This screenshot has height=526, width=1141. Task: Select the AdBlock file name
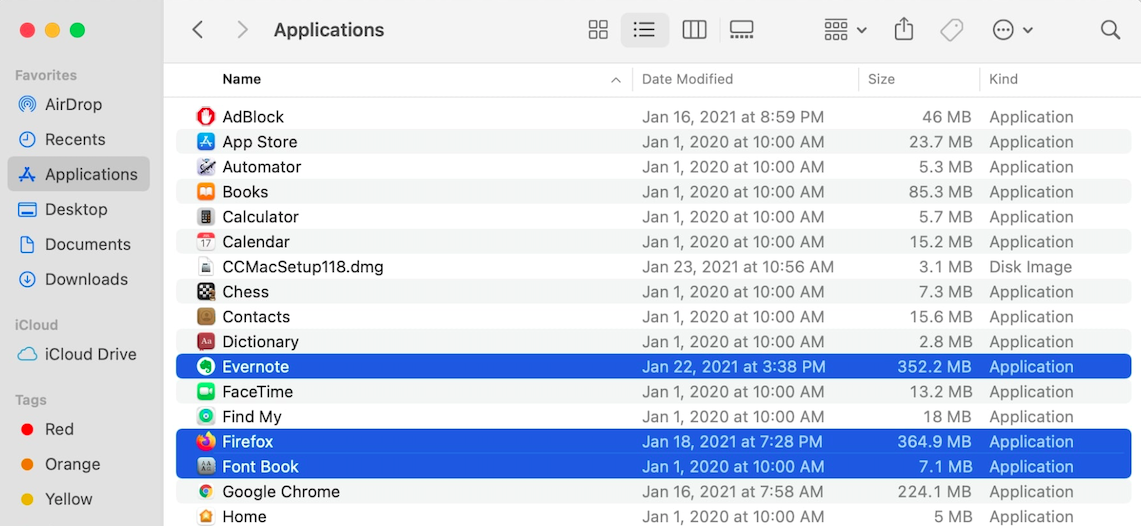tap(253, 117)
